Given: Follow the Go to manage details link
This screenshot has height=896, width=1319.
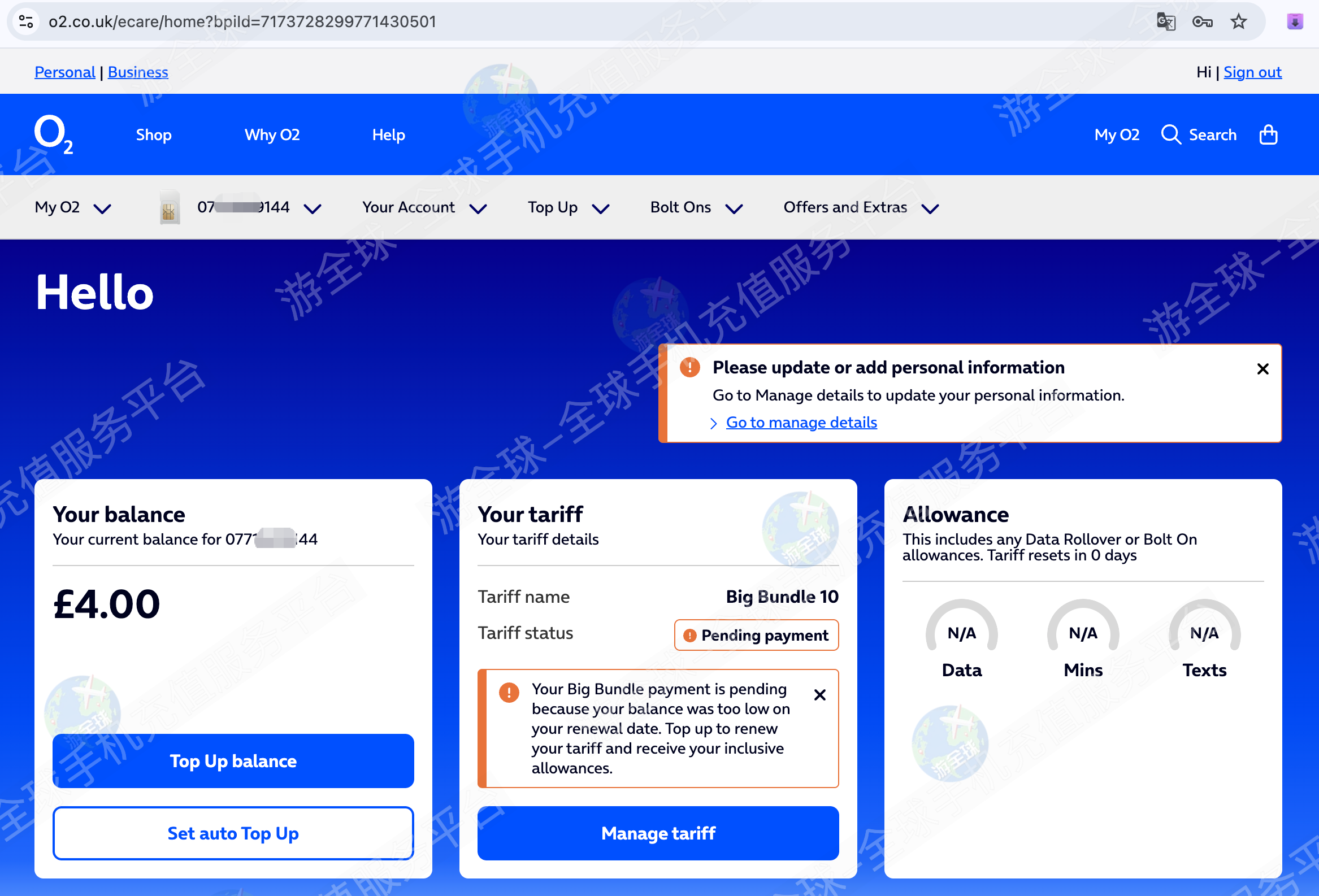Looking at the screenshot, I should tap(801, 422).
